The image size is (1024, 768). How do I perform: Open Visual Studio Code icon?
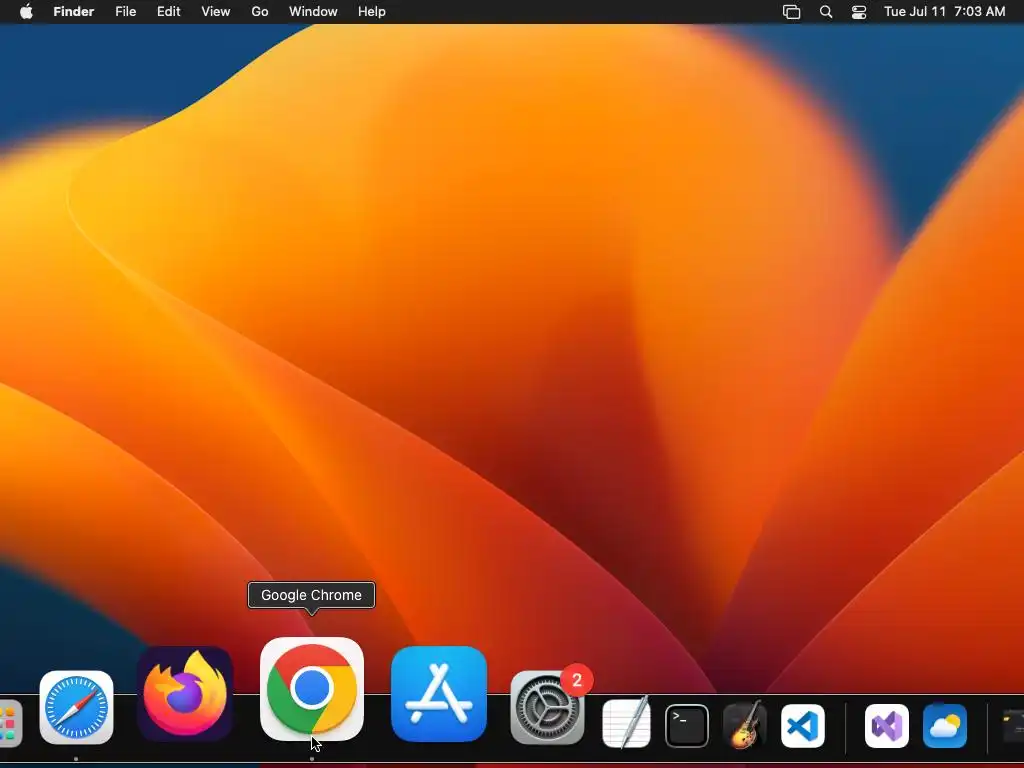point(803,726)
